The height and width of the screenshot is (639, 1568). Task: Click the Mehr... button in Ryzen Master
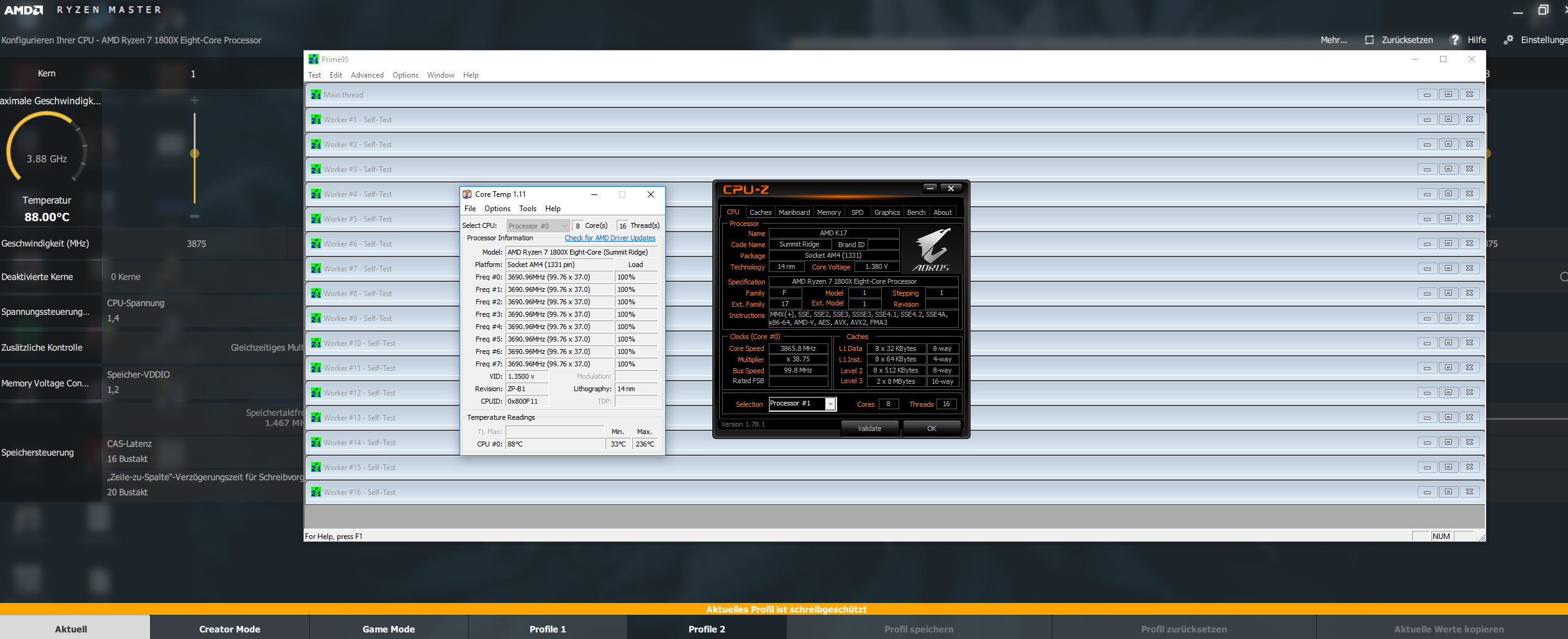[x=1334, y=40]
